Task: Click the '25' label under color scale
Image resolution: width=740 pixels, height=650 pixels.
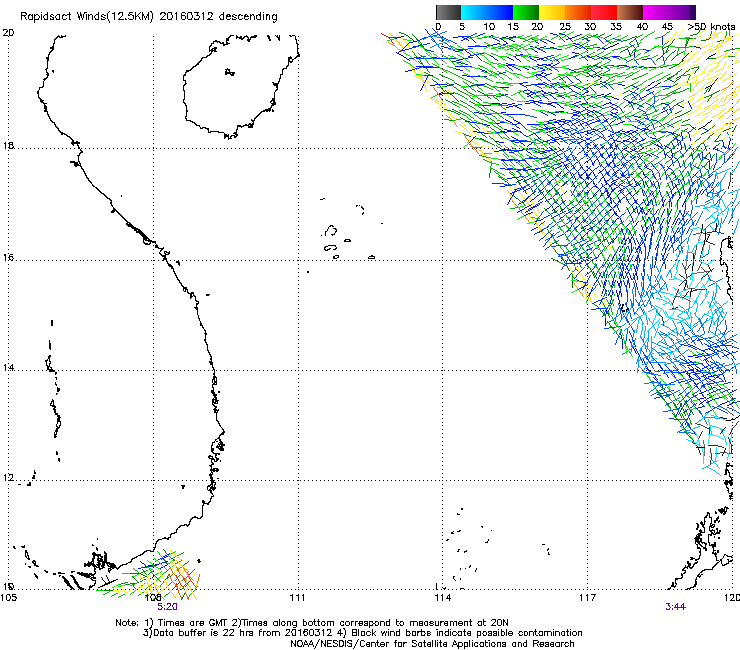Action: point(565,27)
